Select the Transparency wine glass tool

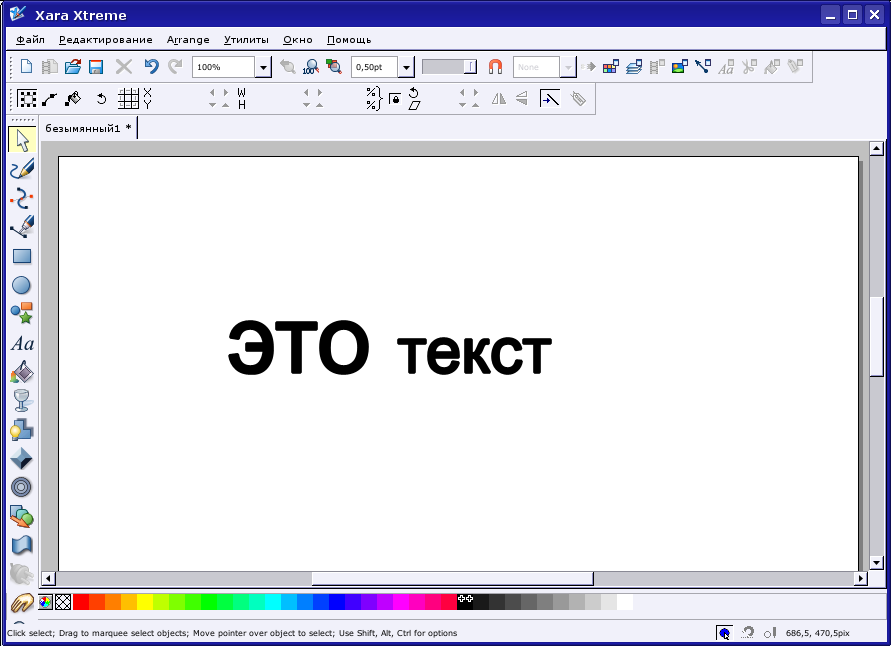21,401
